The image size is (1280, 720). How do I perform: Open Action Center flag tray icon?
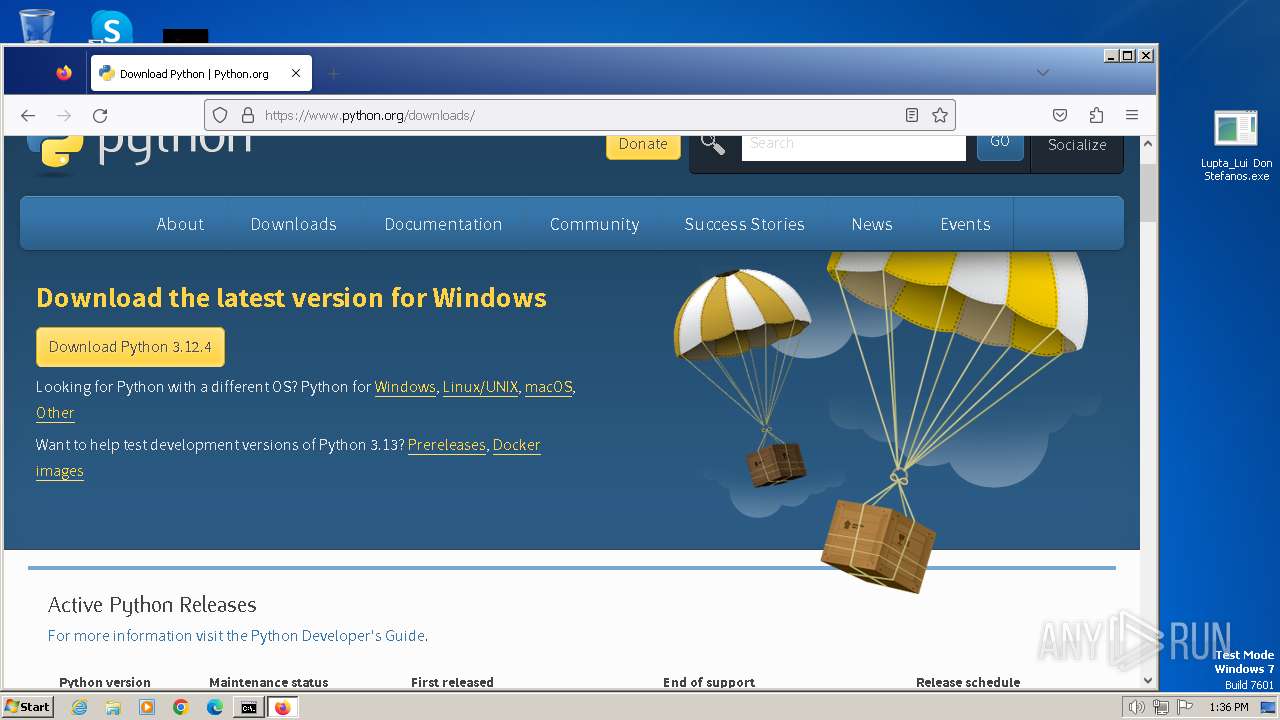click(1184, 707)
